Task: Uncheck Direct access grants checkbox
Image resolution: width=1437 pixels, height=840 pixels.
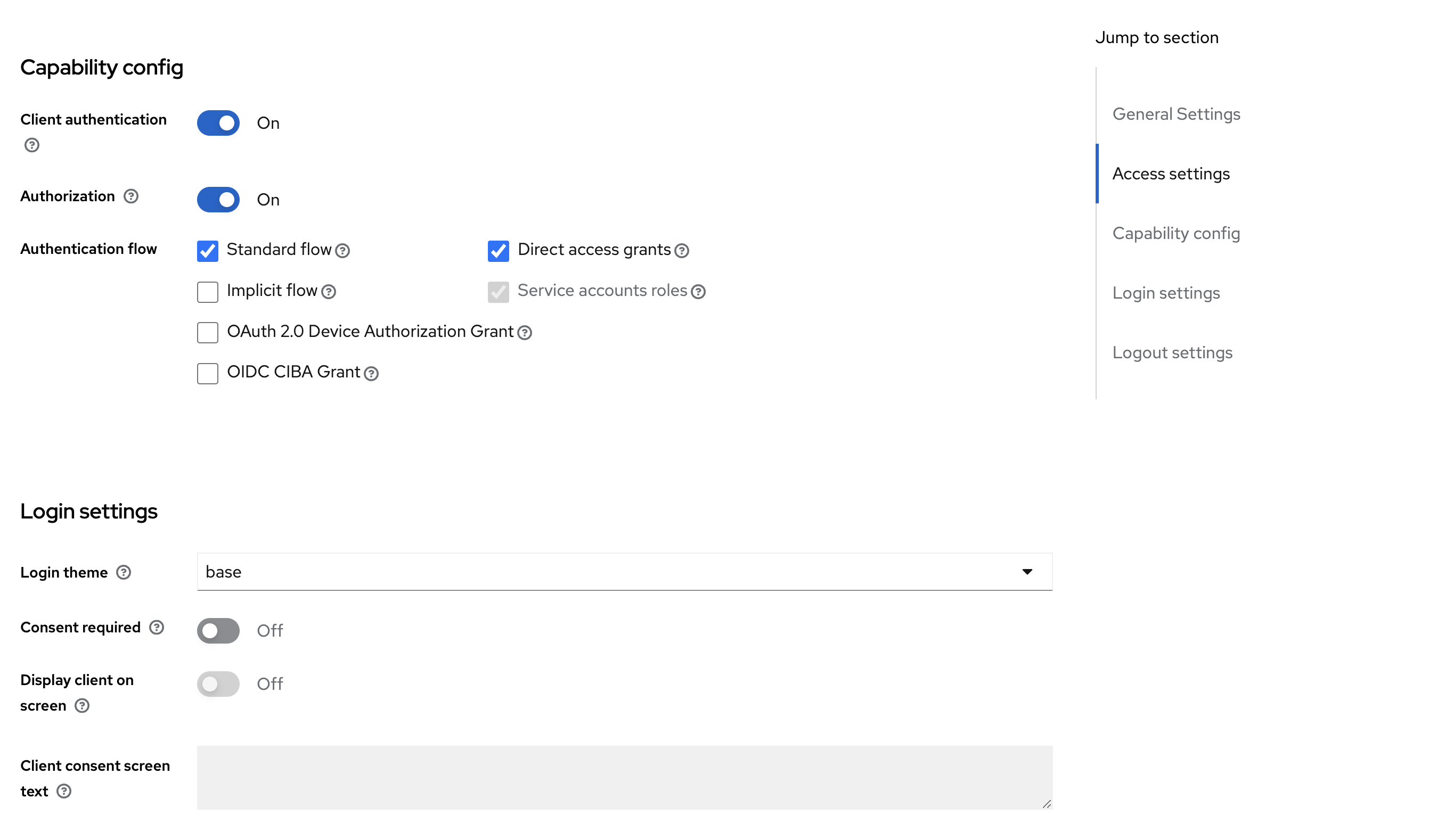Action: coord(499,251)
